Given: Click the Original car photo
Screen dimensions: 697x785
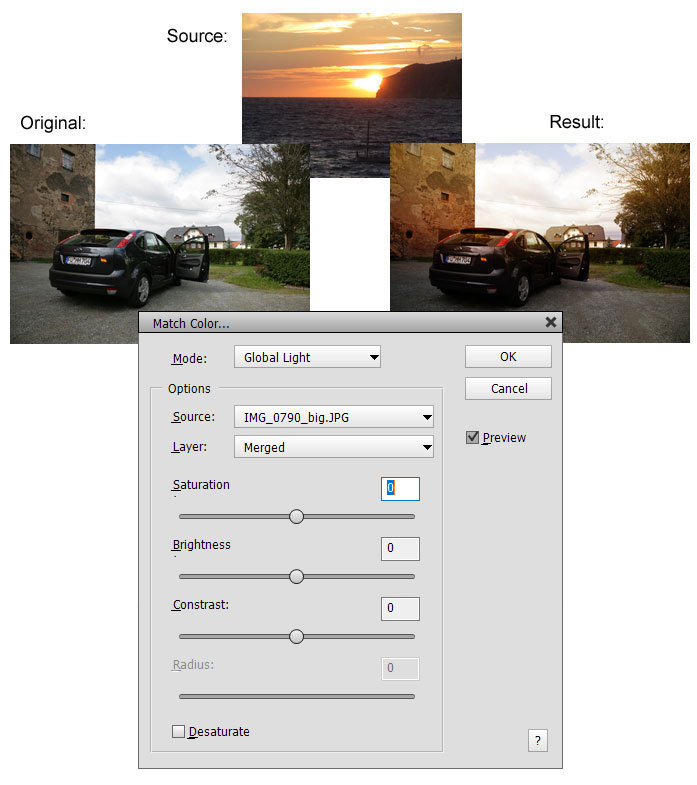Looking at the screenshot, I should 159,243.
